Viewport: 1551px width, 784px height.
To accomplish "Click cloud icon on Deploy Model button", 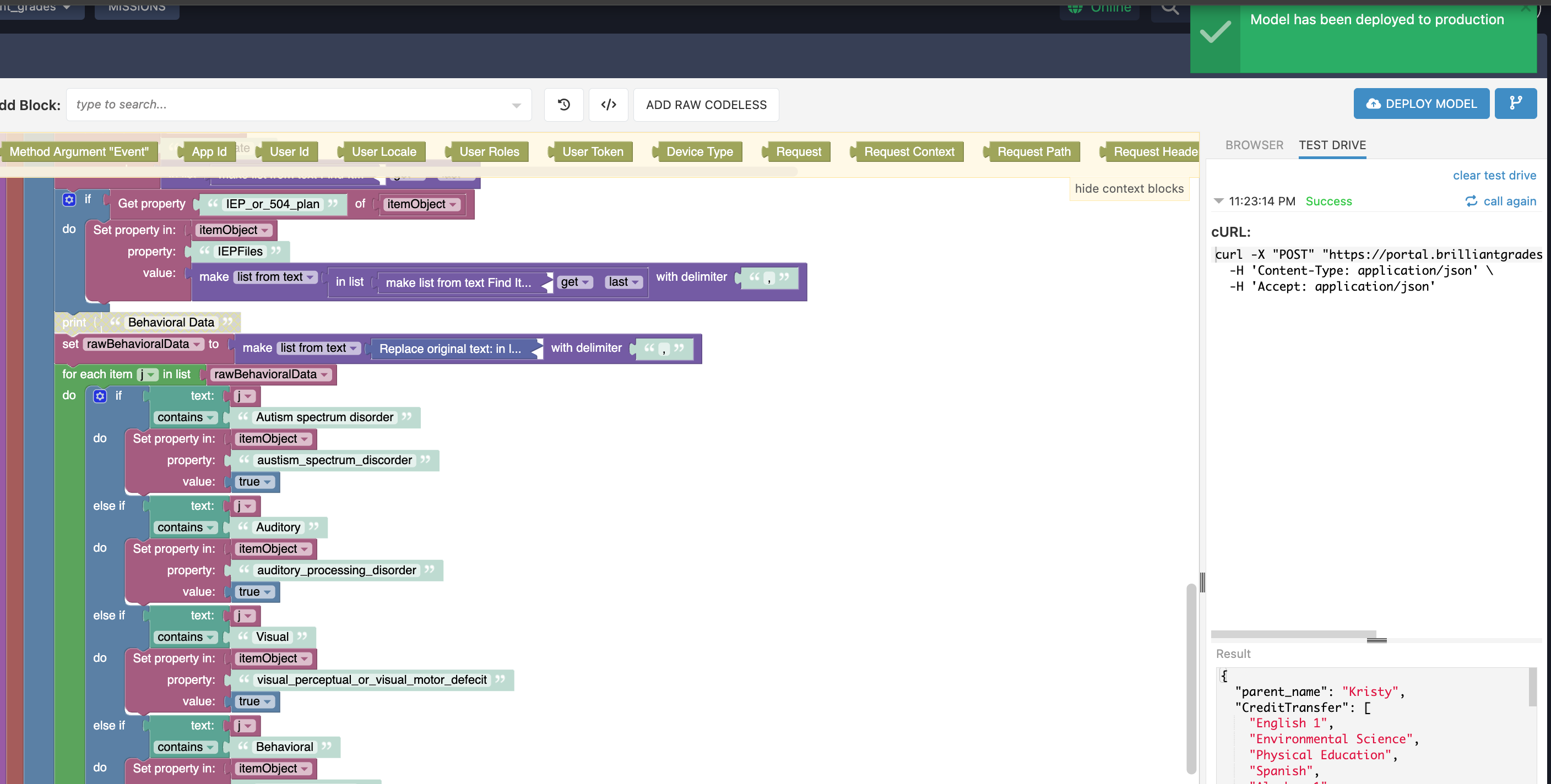I will pos(1373,104).
